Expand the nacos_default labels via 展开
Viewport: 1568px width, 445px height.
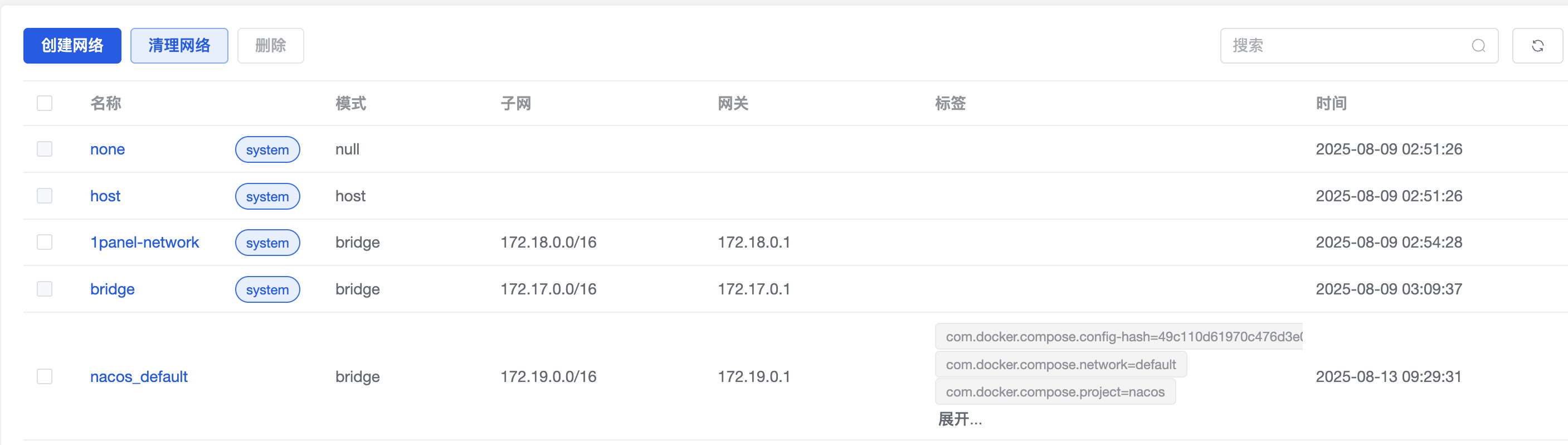click(960, 419)
